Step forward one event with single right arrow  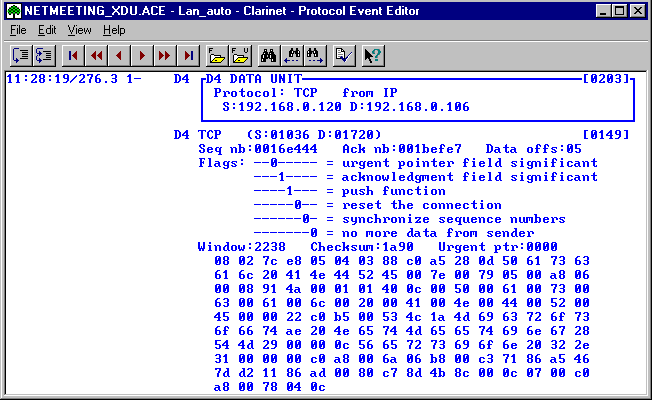[142, 55]
